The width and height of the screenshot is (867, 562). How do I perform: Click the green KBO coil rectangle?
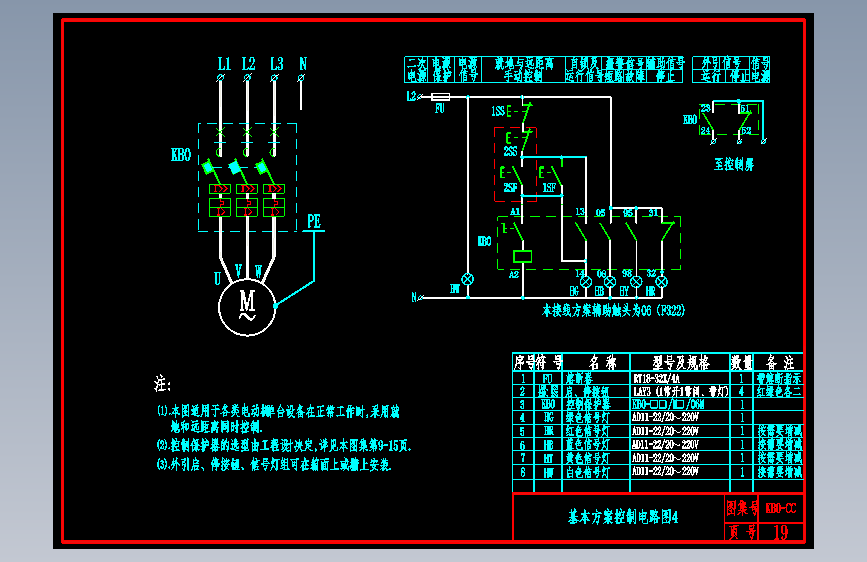pyautogui.click(x=523, y=256)
